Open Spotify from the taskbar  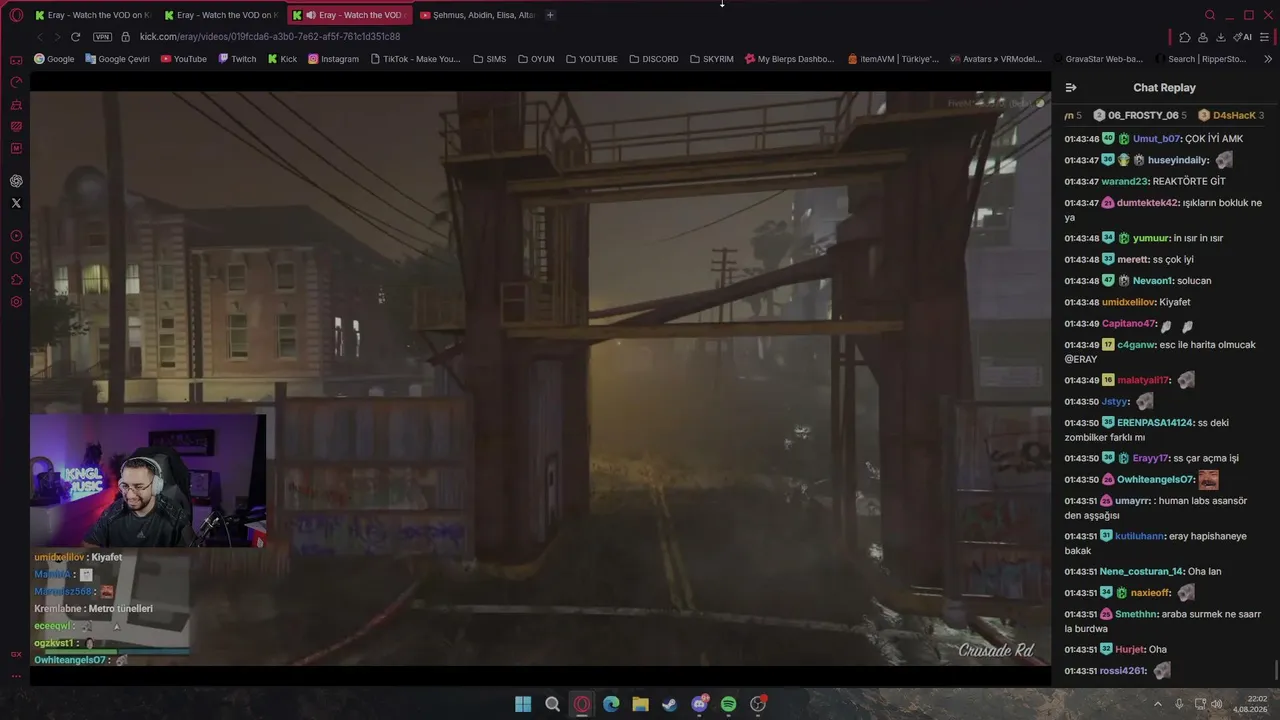click(728, 704)
